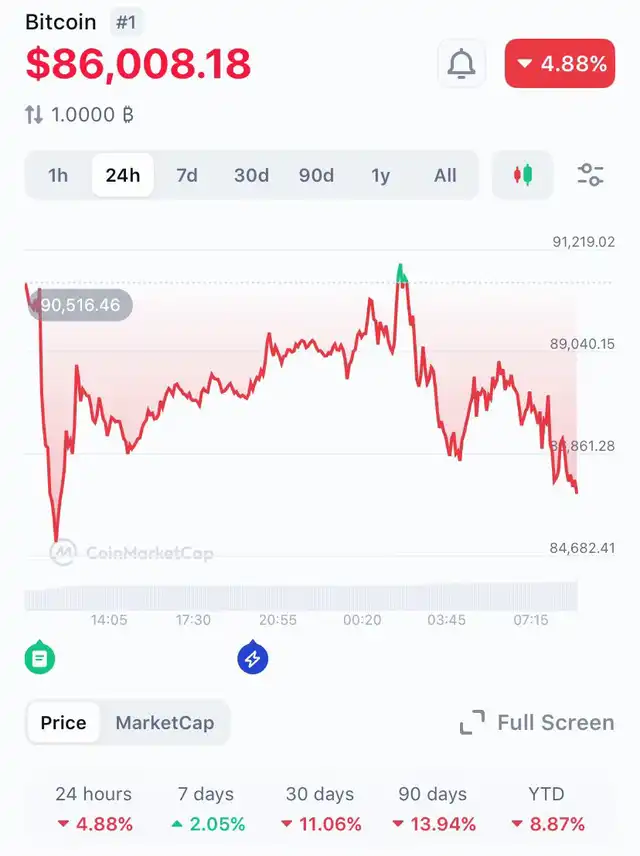The image size is (640, 856).
Task: Select the 30d time range
Action: pos(251,175)
